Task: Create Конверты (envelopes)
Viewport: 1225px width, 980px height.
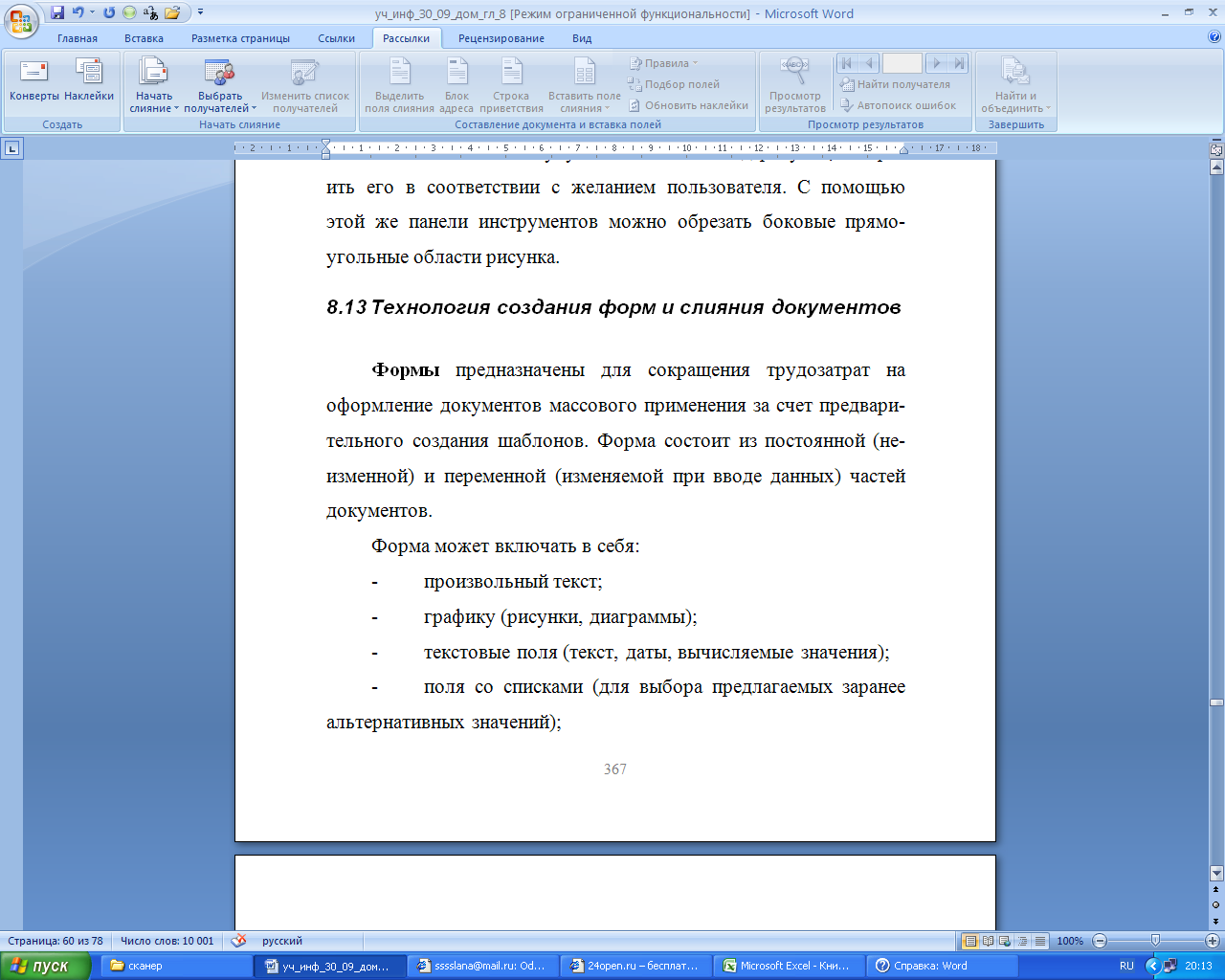Action: click(x=34, y=80)
